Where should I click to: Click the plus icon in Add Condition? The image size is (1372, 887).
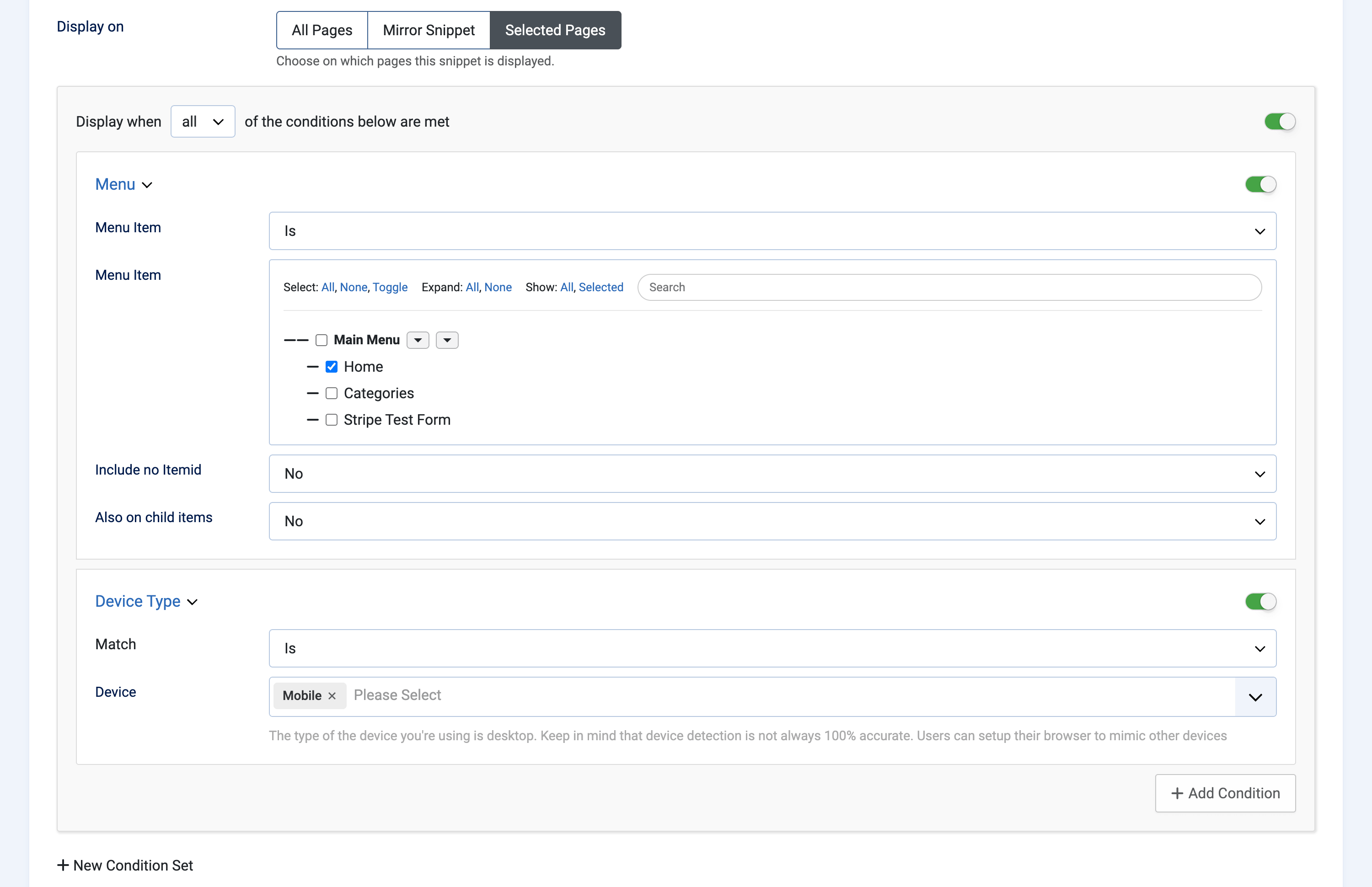[1177, 793]
